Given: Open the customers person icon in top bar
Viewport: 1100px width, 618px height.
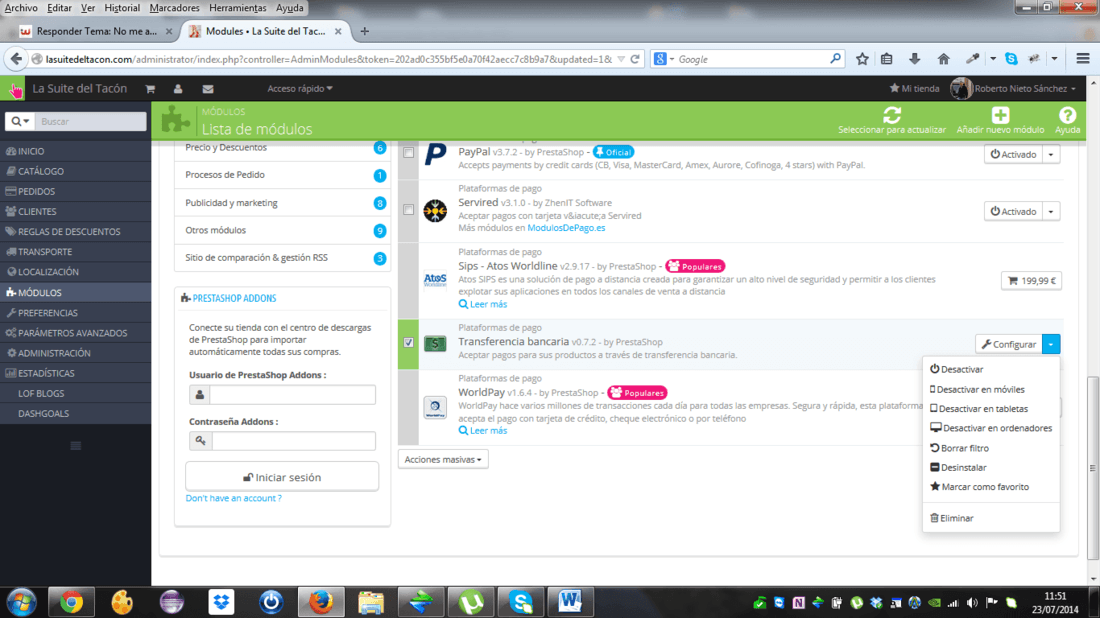Looking at the screenshot, I should click(178, 89).
